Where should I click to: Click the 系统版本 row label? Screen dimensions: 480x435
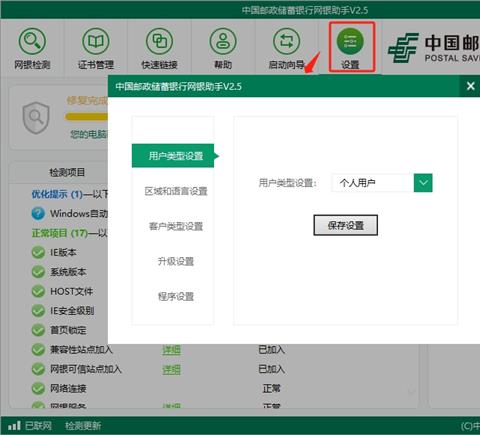68,272
